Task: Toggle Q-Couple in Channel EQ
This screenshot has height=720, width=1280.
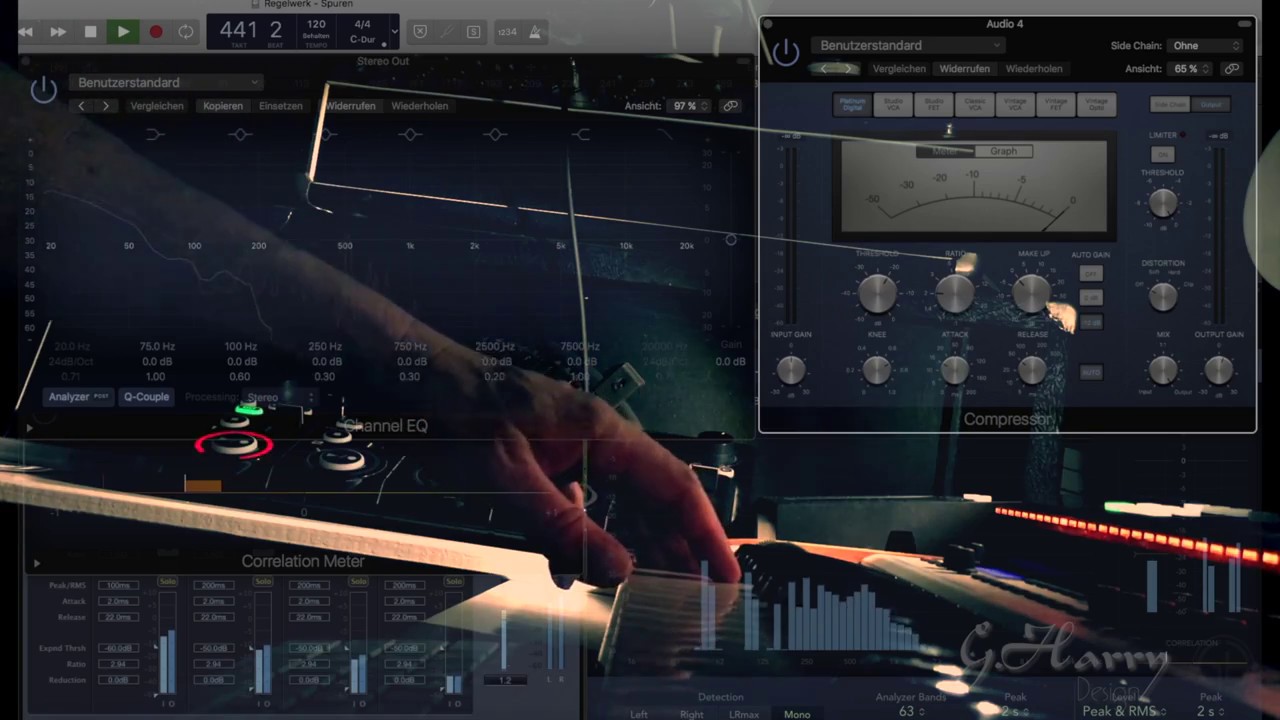Action: pos(146,397)
